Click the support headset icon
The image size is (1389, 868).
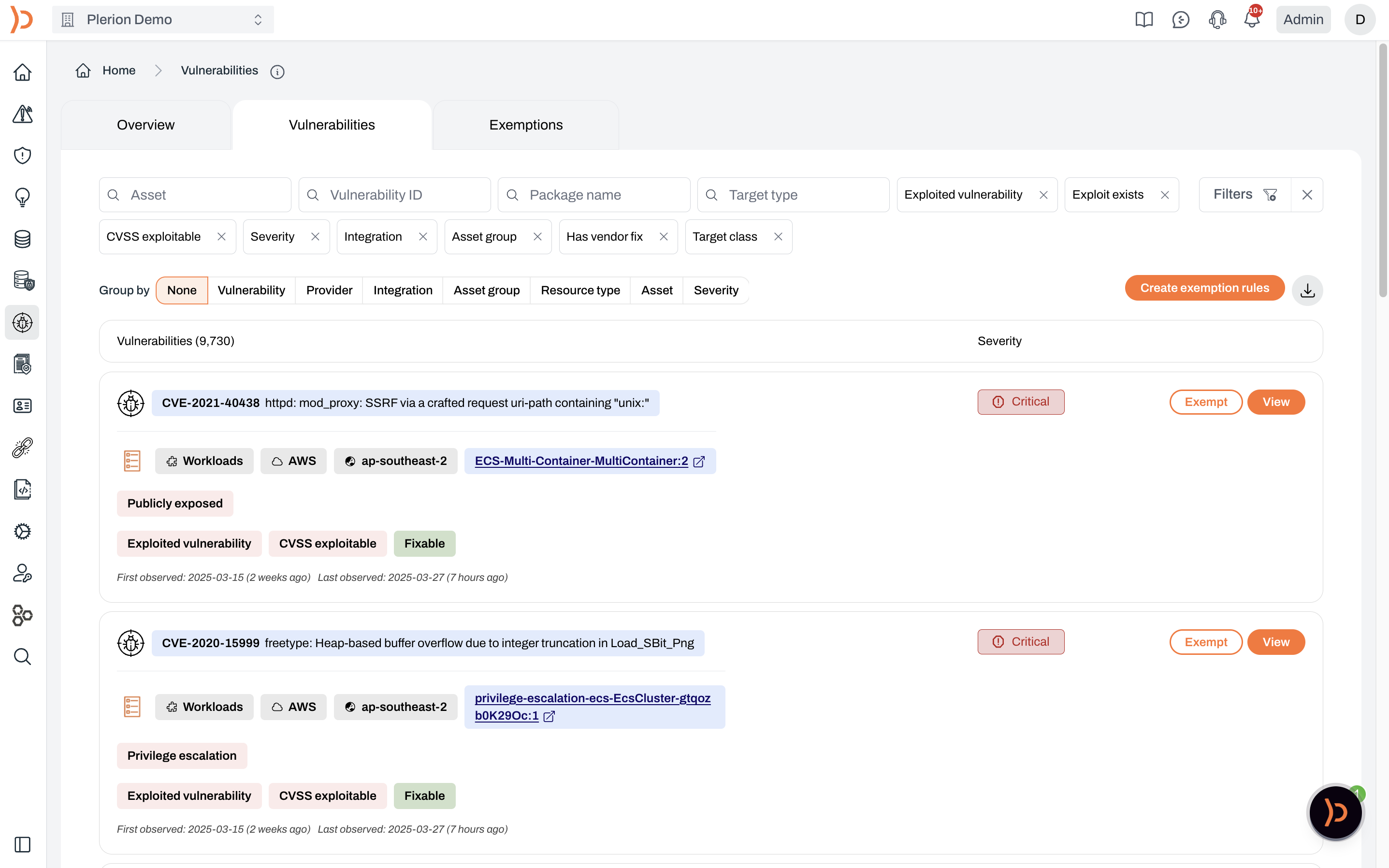coord(1217,19)
